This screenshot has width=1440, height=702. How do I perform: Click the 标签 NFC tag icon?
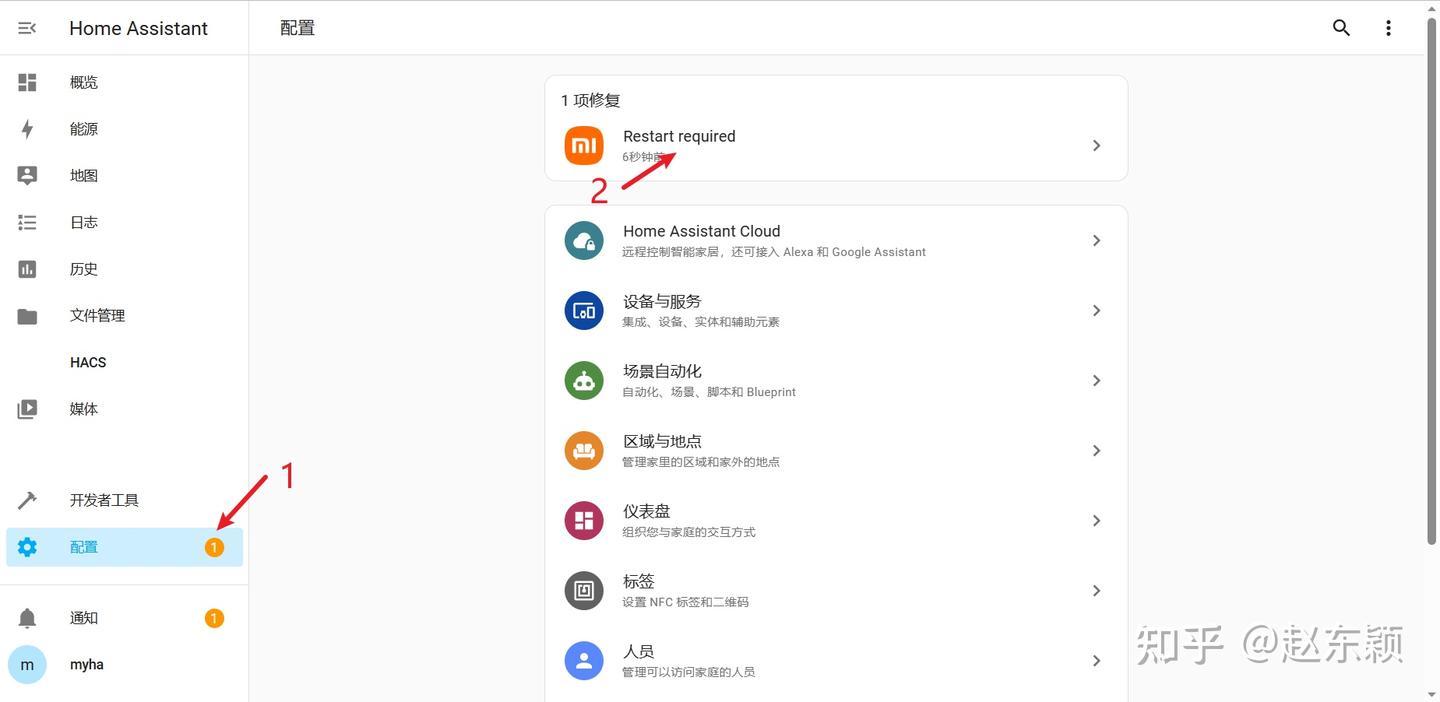tap(584, 591)
